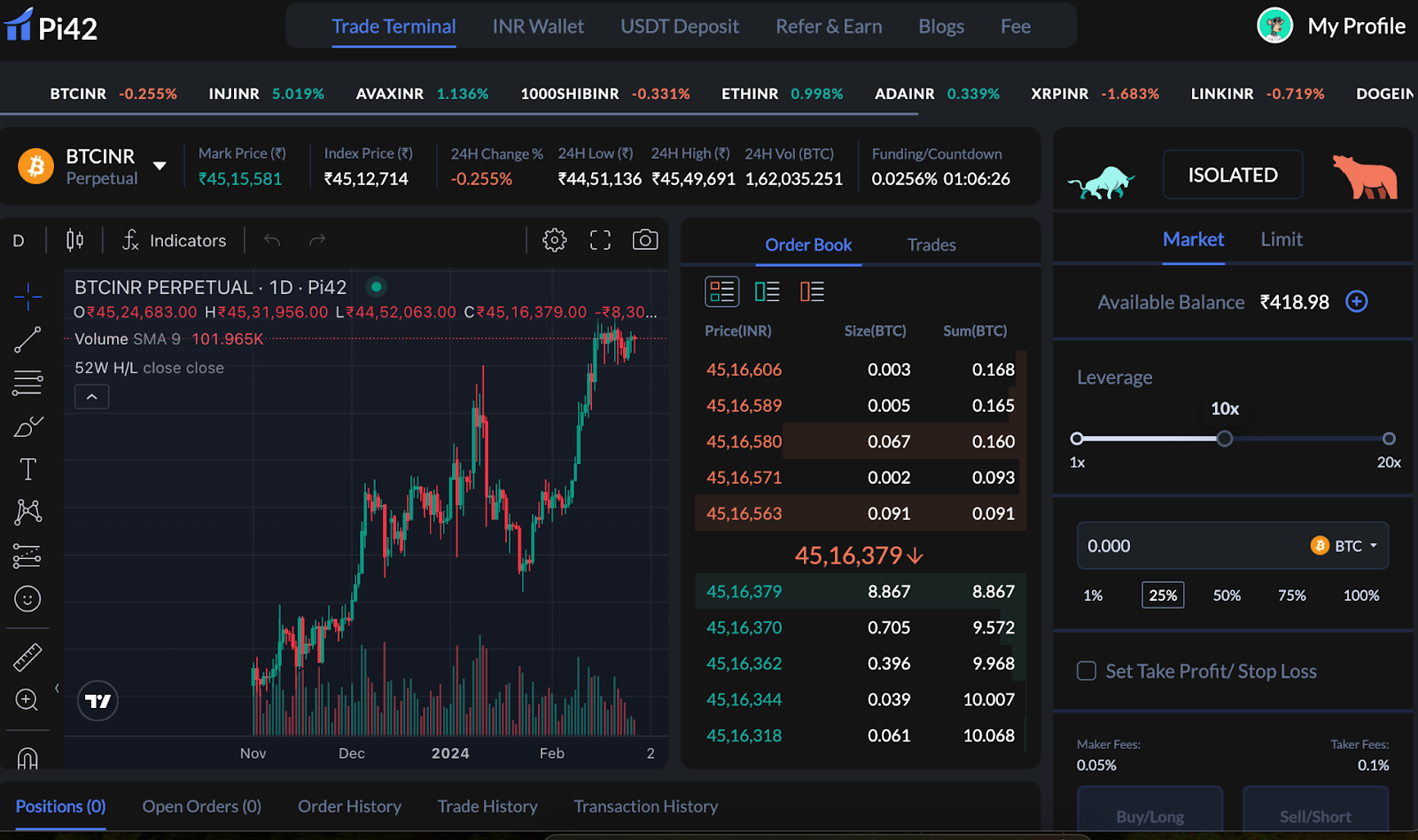This screenshot has height=840, width=1418.
Task: Select the trend line drawing tool
Action: point(28,339)
